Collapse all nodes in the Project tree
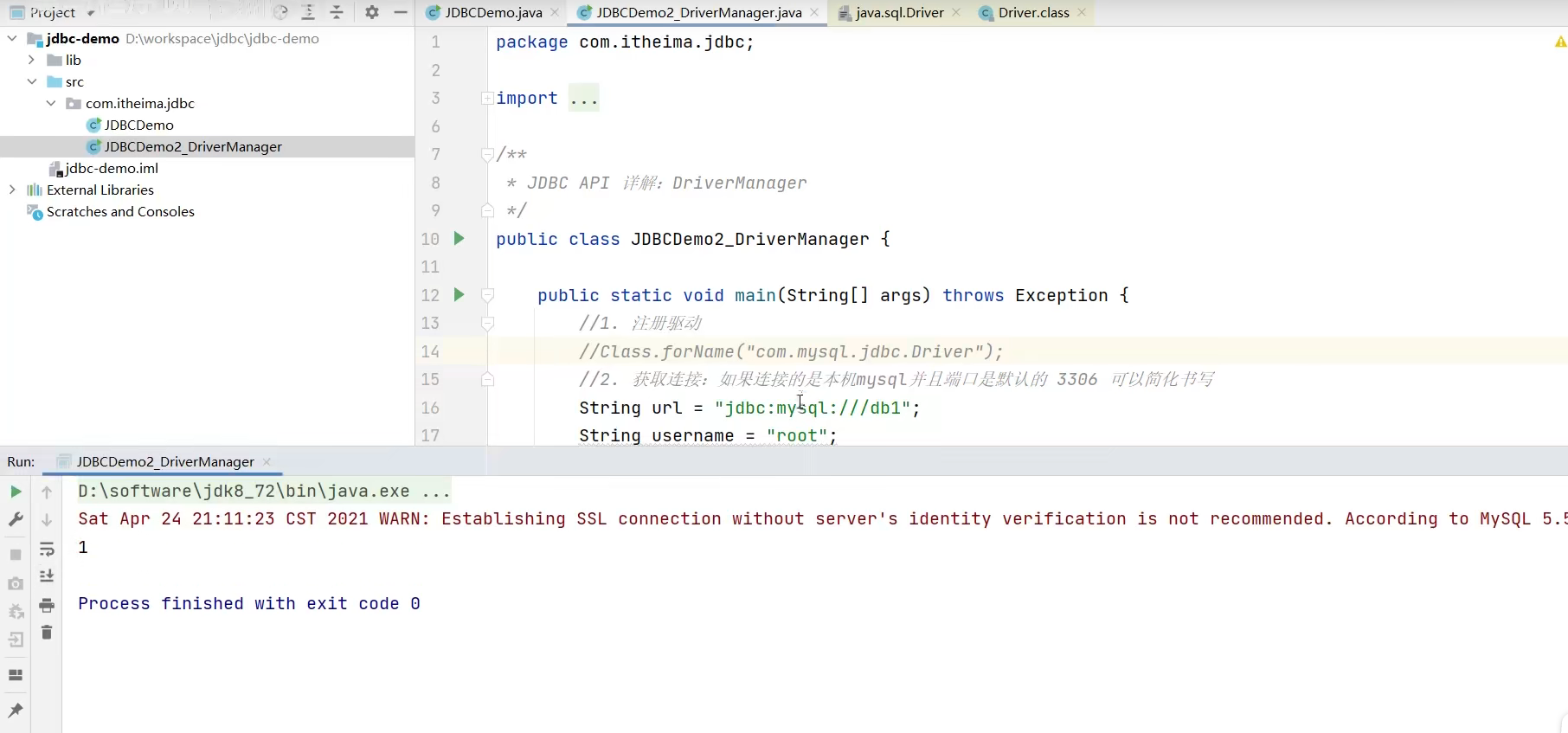The image size is (1568, 733). (337, 12)
